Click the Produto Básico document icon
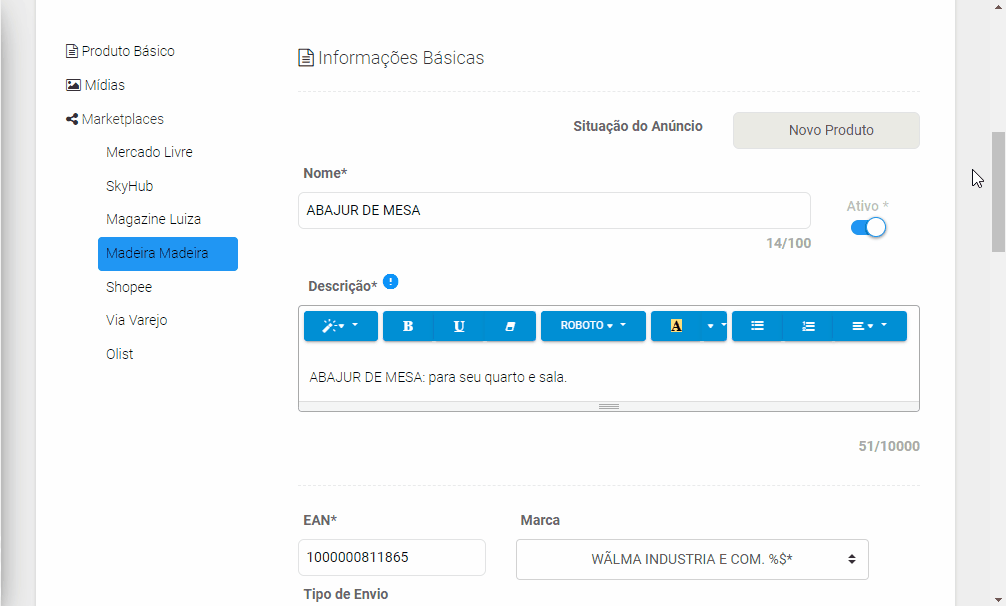This screenshot has width=1006, height=606. click(72, 51)
